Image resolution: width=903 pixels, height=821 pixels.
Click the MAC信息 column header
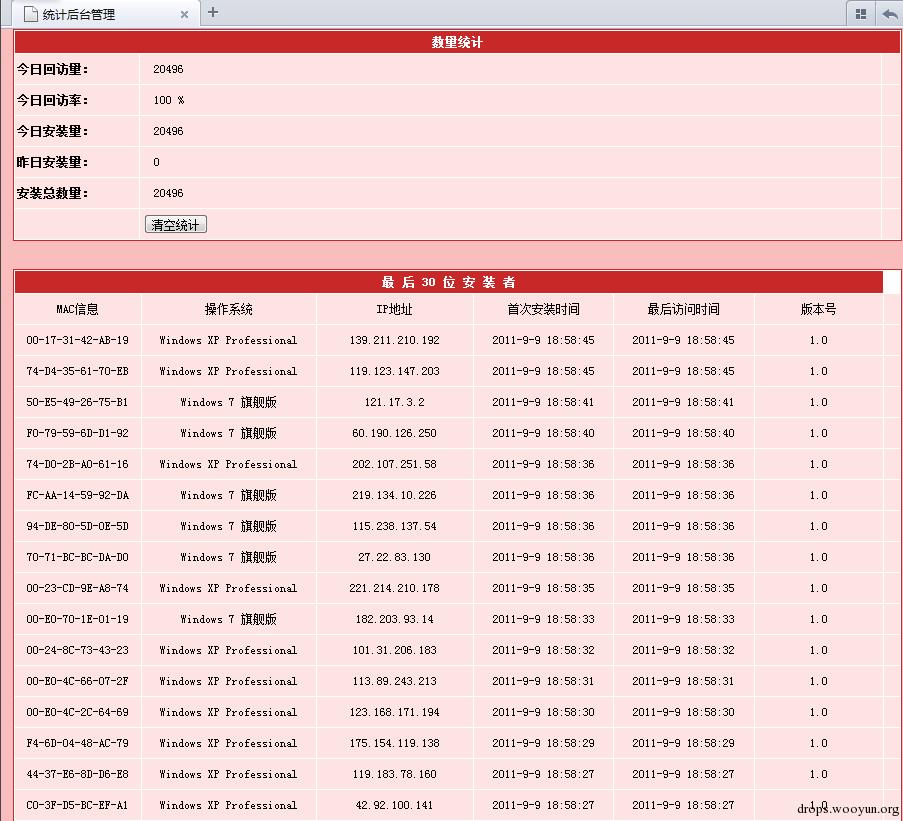tap(77, 309)
